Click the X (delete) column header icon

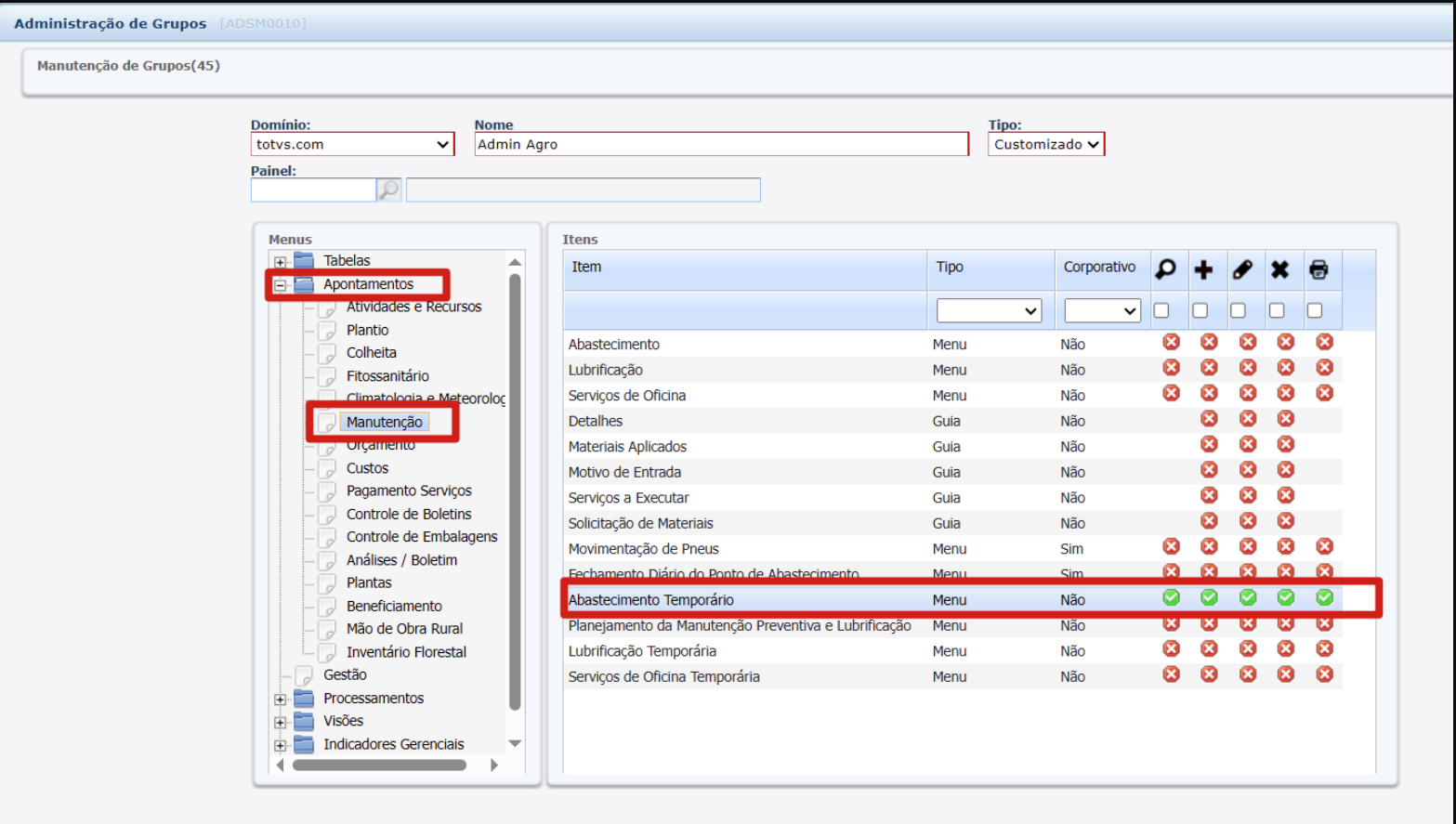click(1279, 269)
